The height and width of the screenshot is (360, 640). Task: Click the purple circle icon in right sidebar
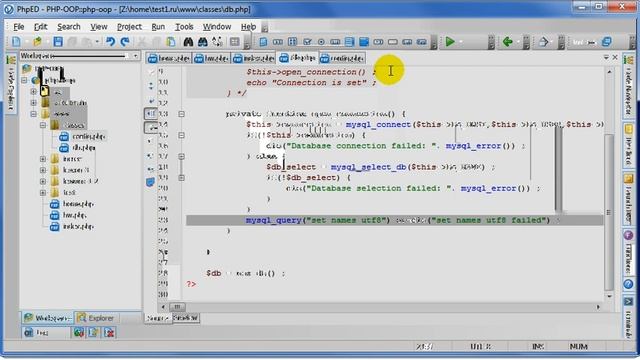tap(628, 235)
